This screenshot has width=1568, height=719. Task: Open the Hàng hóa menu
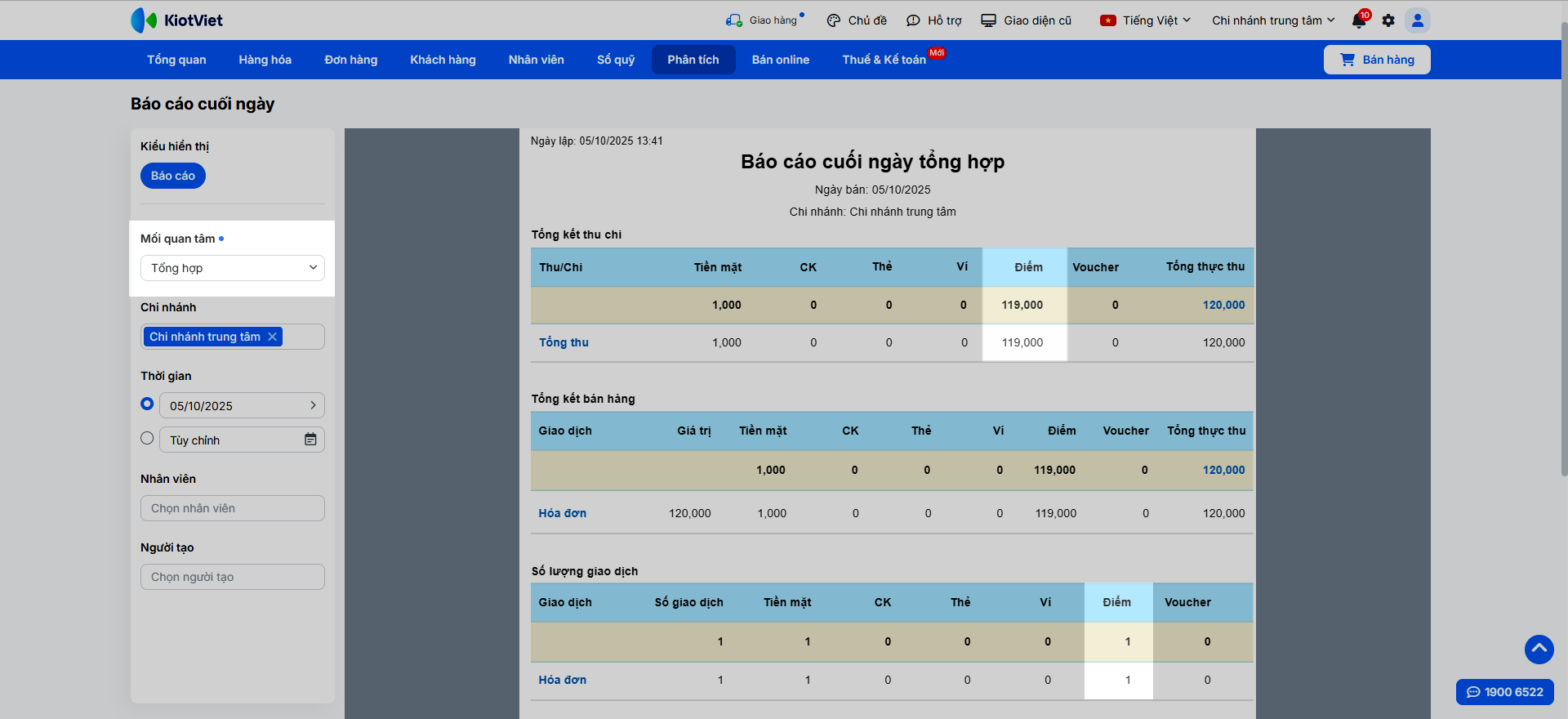tap(265, 60)
